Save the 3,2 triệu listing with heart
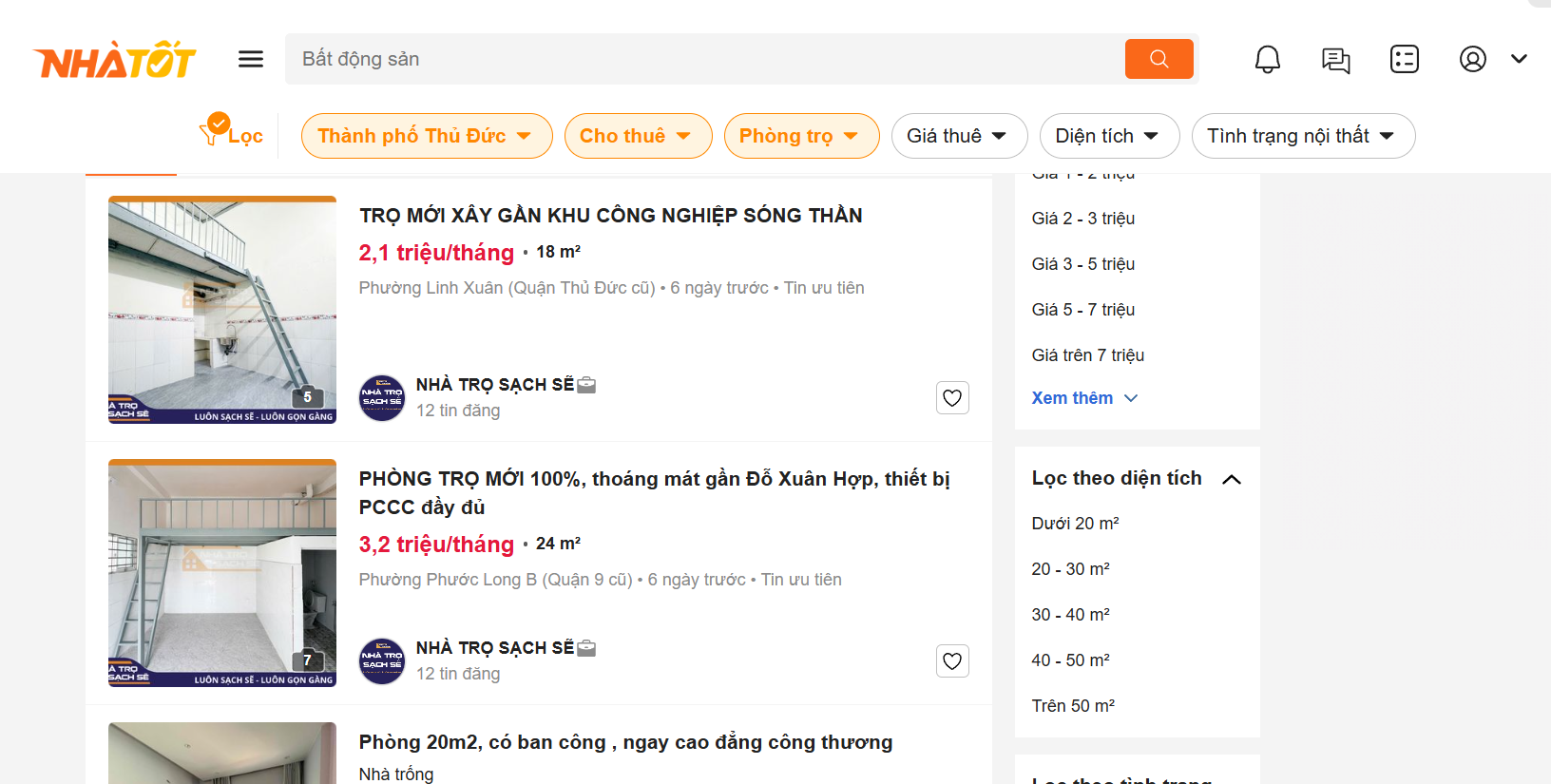Image resolution: width=1551 pixels, height=784 pixels. click(952, 660)
